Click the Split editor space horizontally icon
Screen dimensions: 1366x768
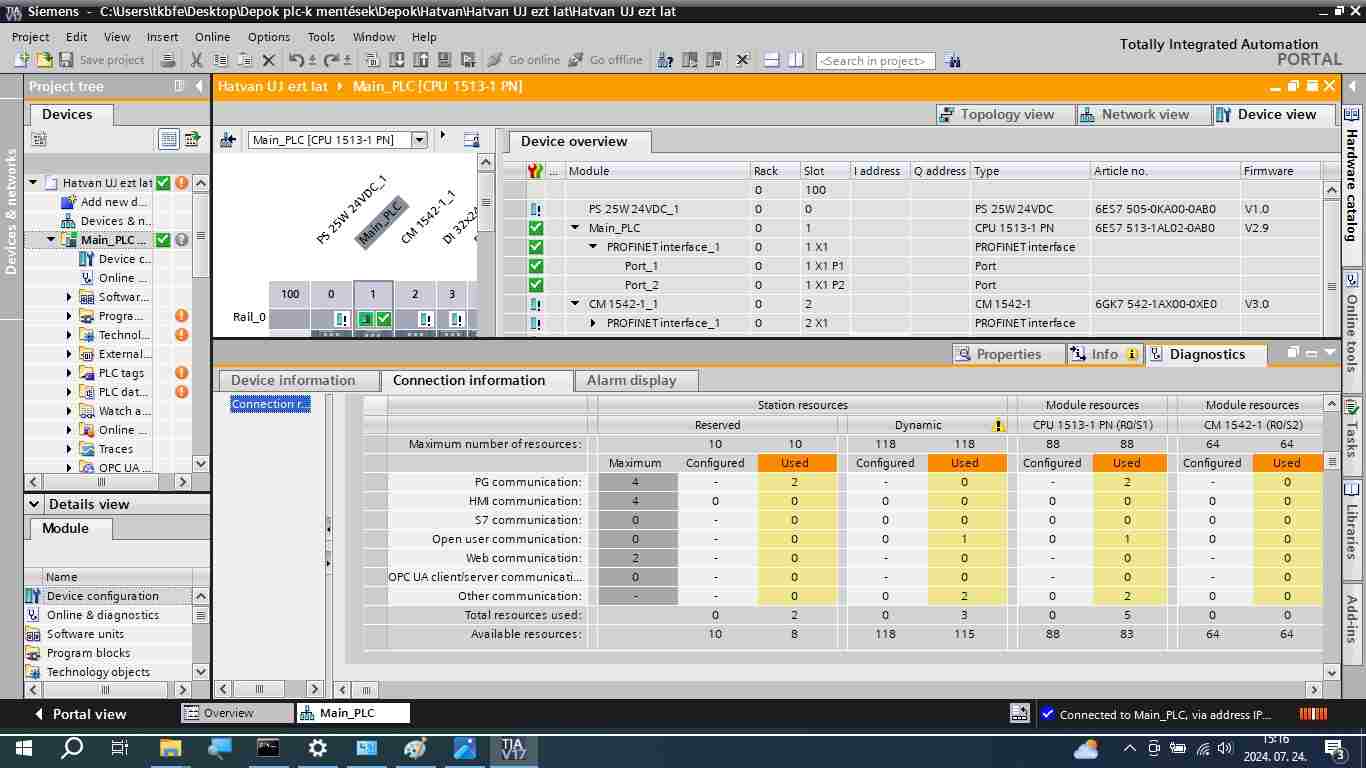click(771, 60)
